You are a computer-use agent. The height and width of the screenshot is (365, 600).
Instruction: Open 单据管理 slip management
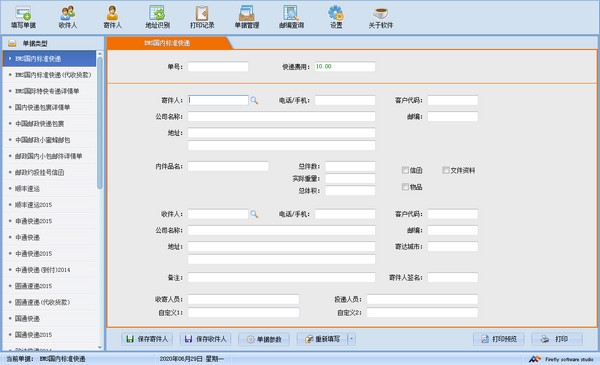[247, 18]
